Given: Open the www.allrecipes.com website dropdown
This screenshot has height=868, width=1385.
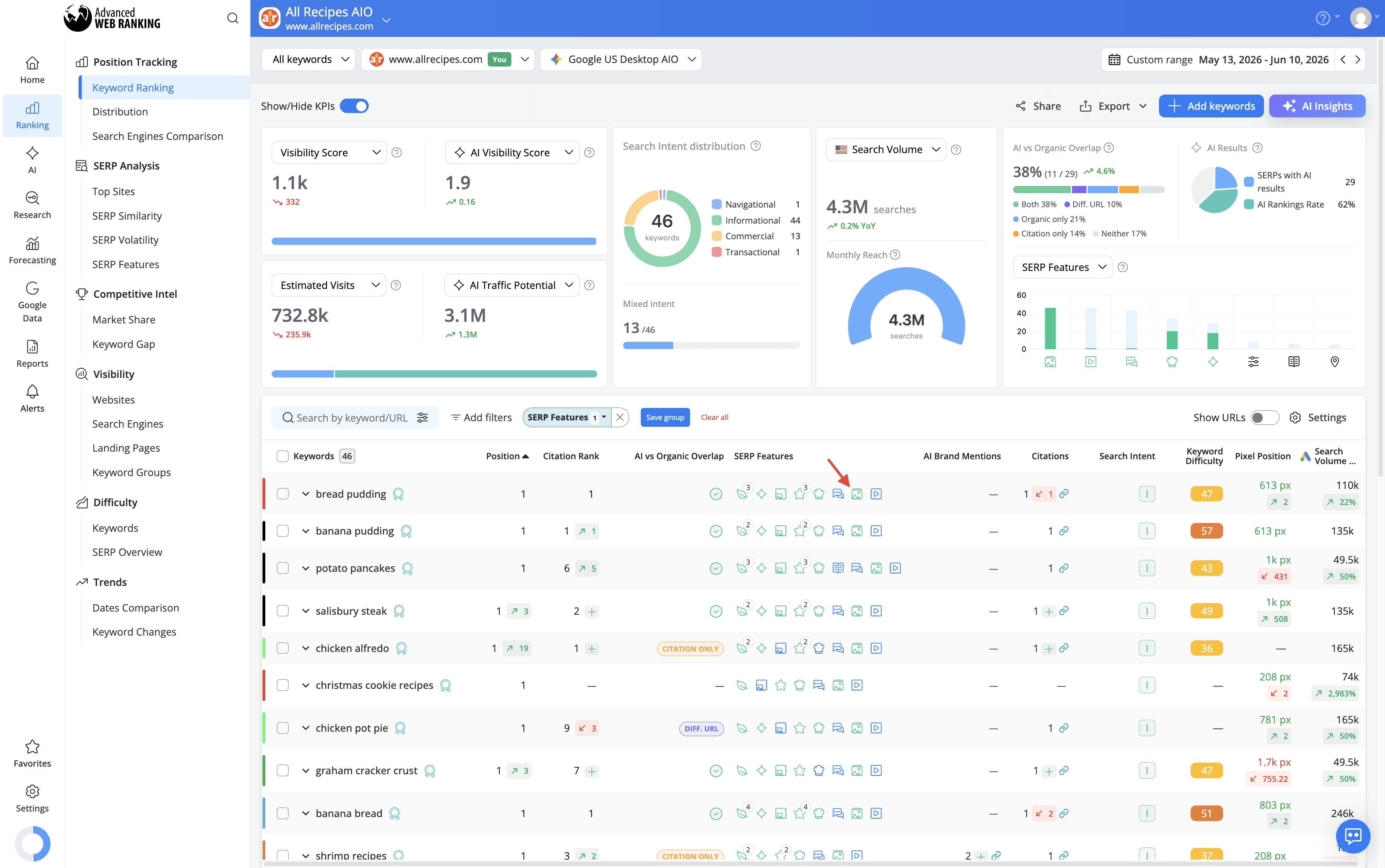Looking at the screenshot, I should pos(448,59).
